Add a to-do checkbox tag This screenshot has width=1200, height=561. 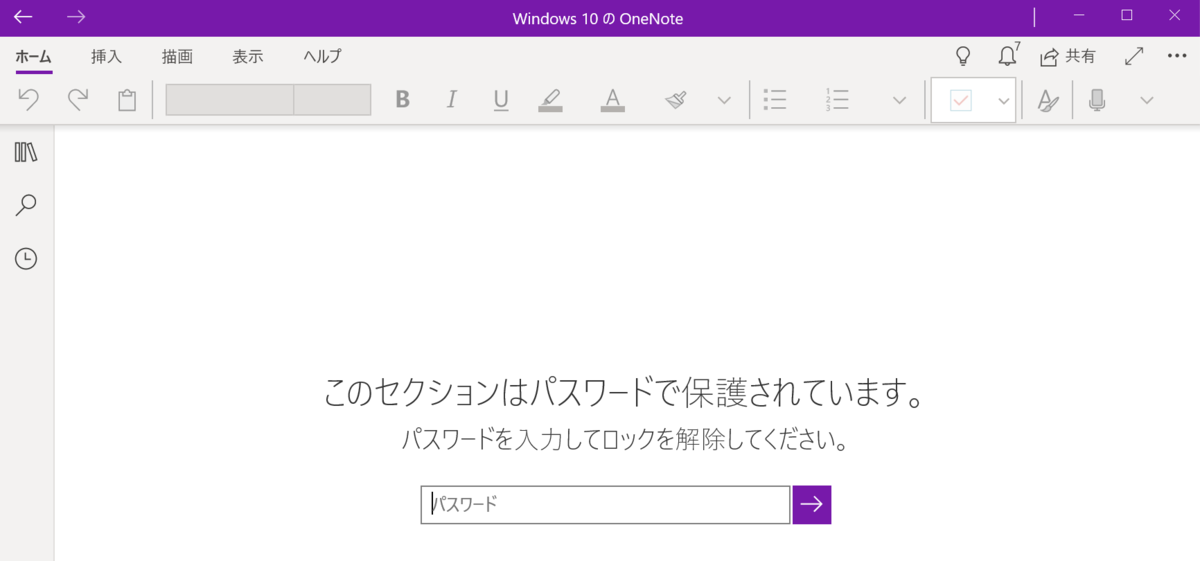click(x=961, y=100)
